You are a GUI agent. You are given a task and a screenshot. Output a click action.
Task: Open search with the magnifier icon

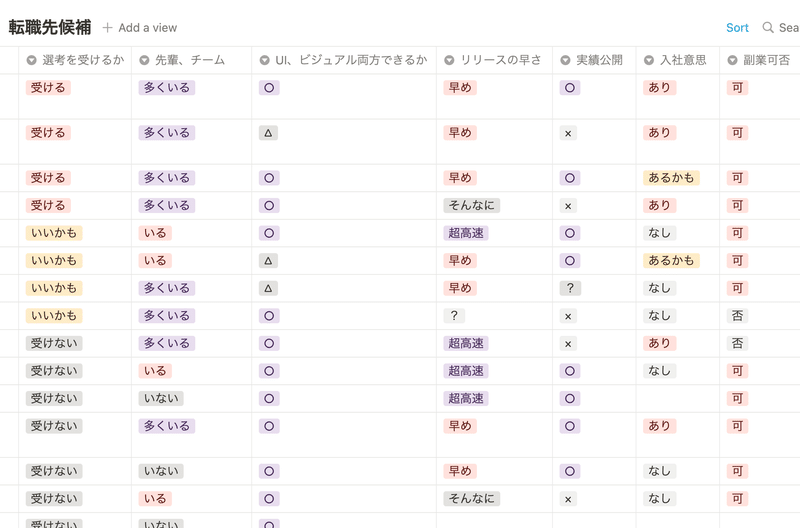coord(768,28)
